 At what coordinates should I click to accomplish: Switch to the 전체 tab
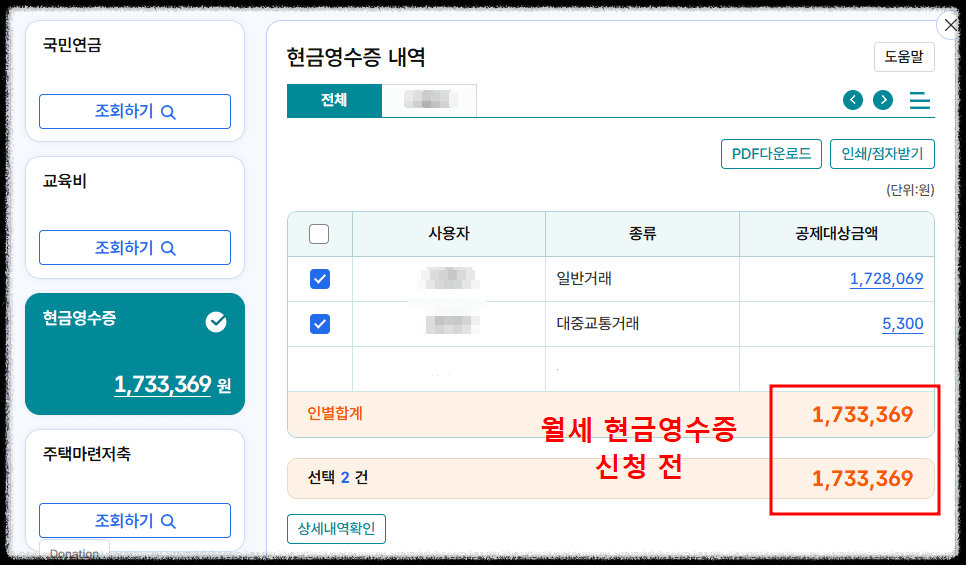tap(334, 100)
